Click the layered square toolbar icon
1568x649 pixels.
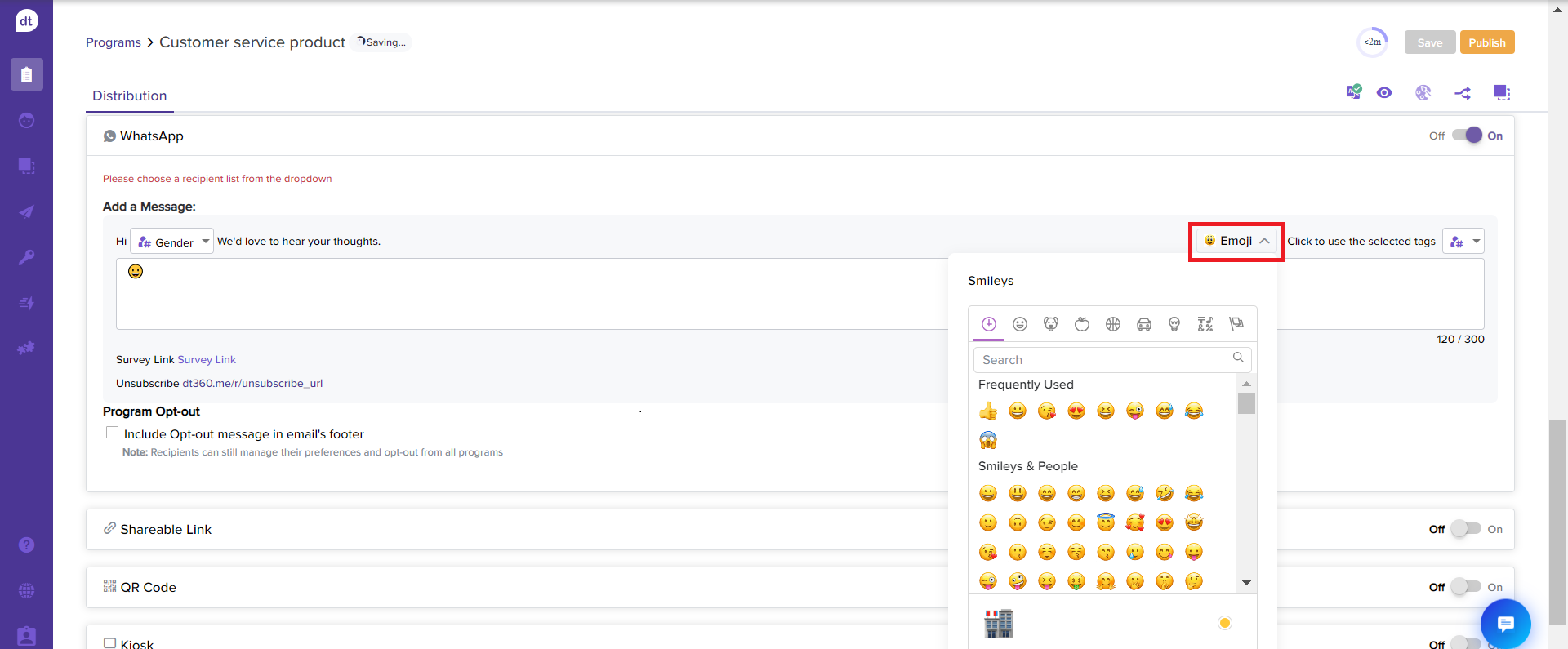1502,92
